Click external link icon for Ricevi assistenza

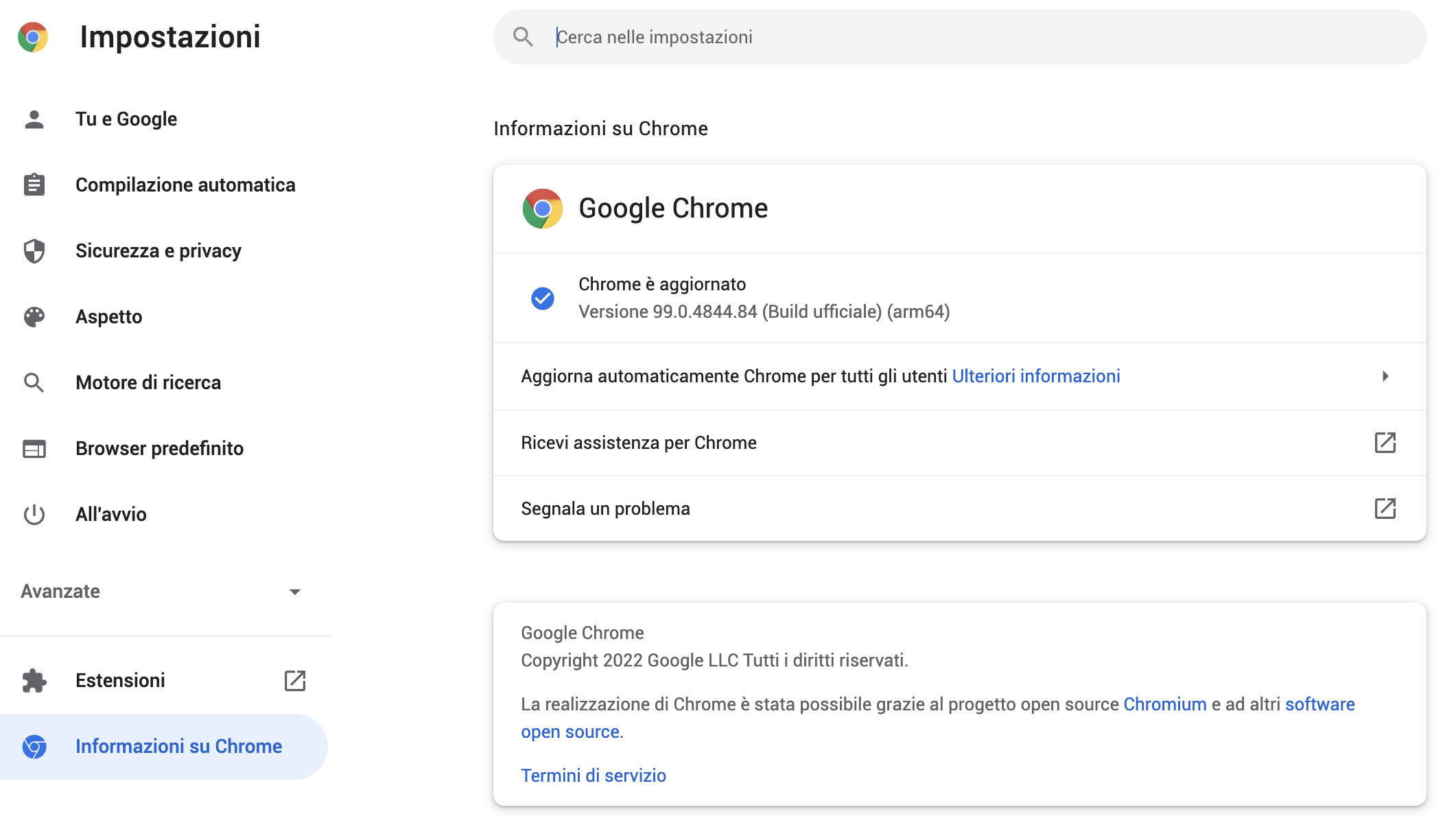pos(1385,443)
